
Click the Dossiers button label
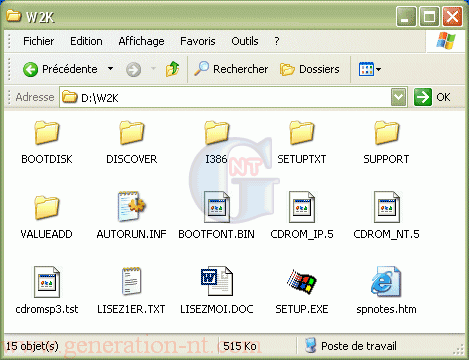pos(319,69)
